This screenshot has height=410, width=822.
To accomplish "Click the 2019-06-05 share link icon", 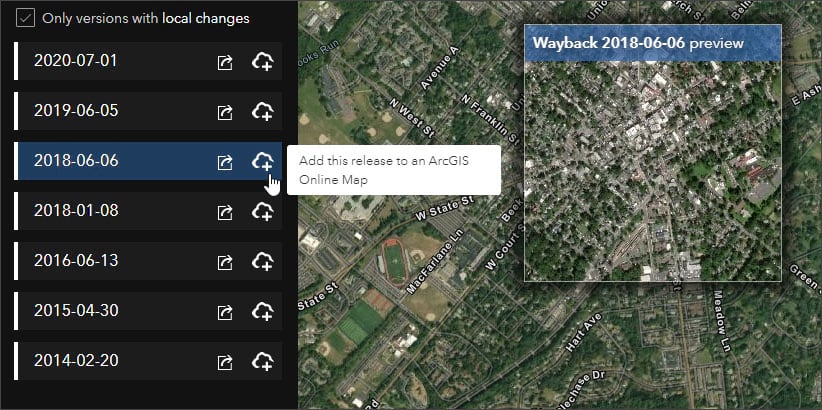I will click(225, 112).
